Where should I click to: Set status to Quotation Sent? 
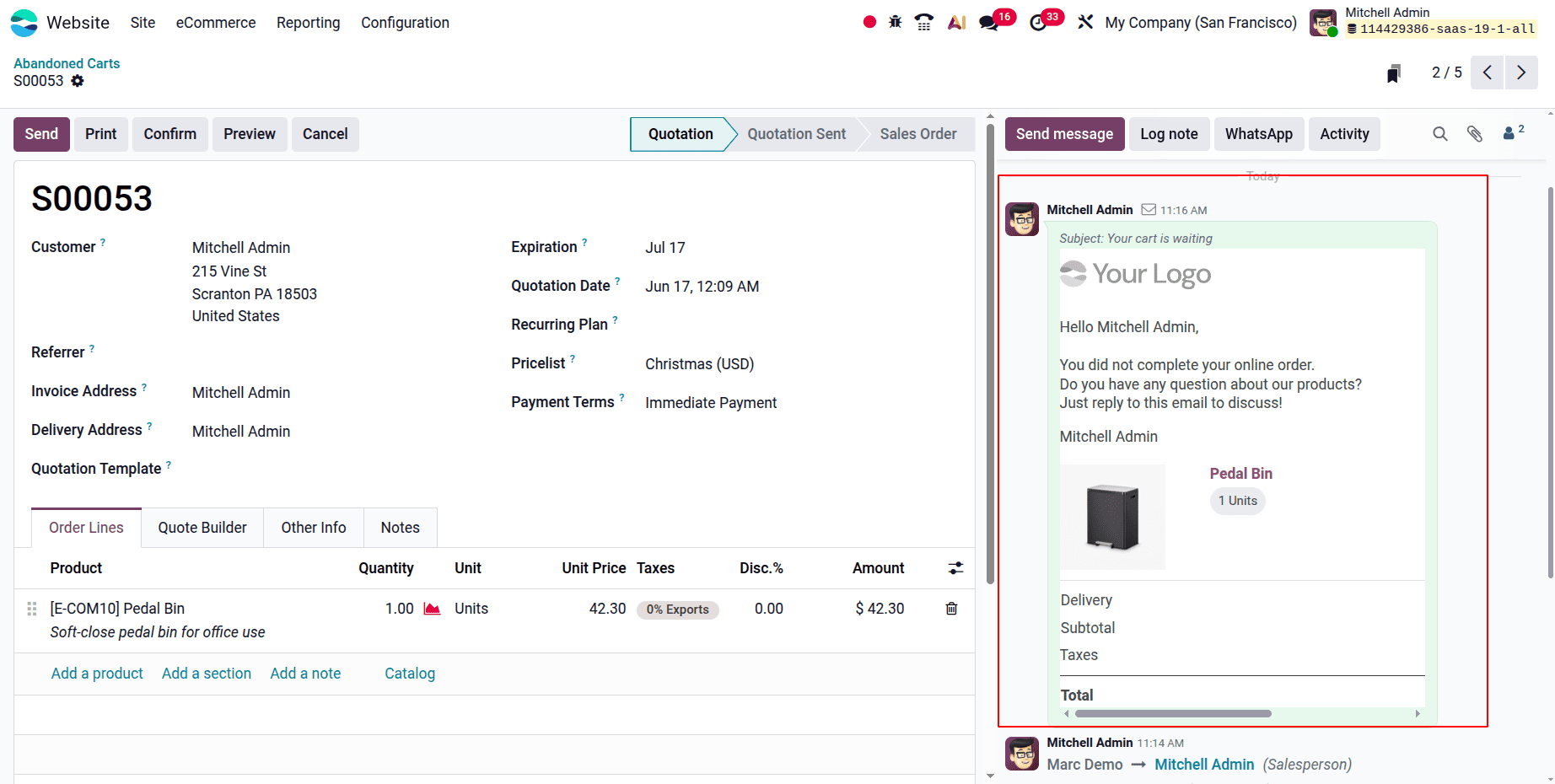tap(796, 134)
